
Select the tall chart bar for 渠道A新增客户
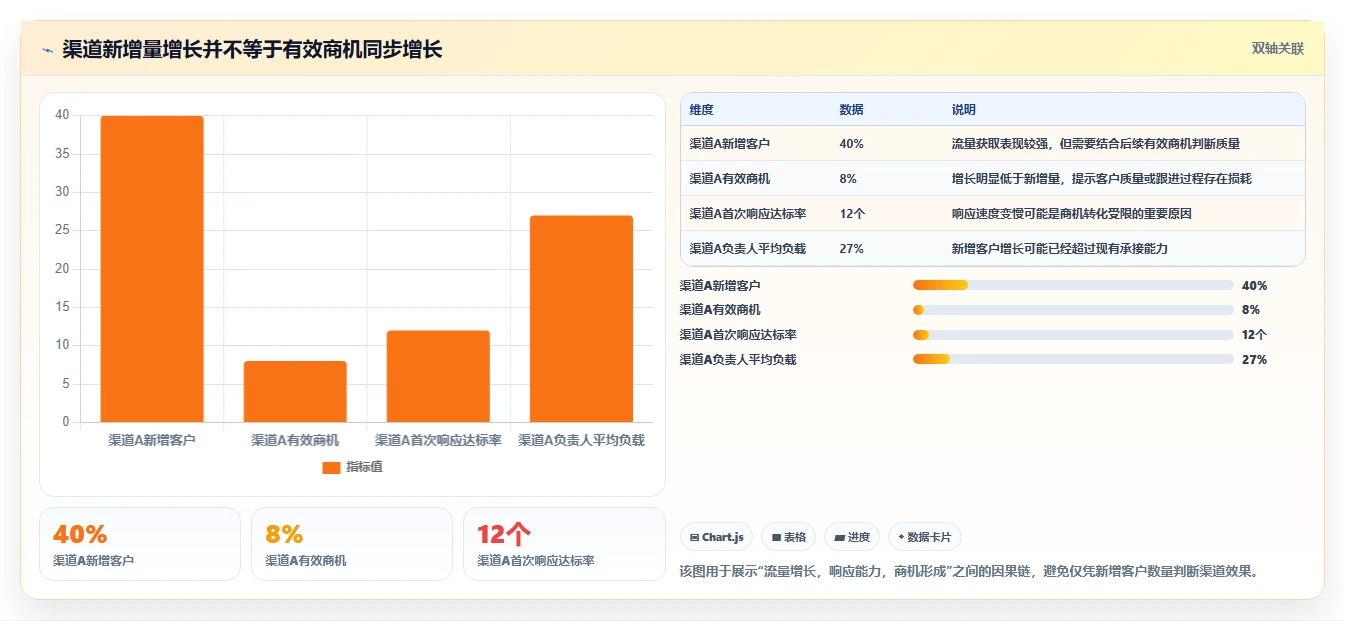tap(152, 269)
